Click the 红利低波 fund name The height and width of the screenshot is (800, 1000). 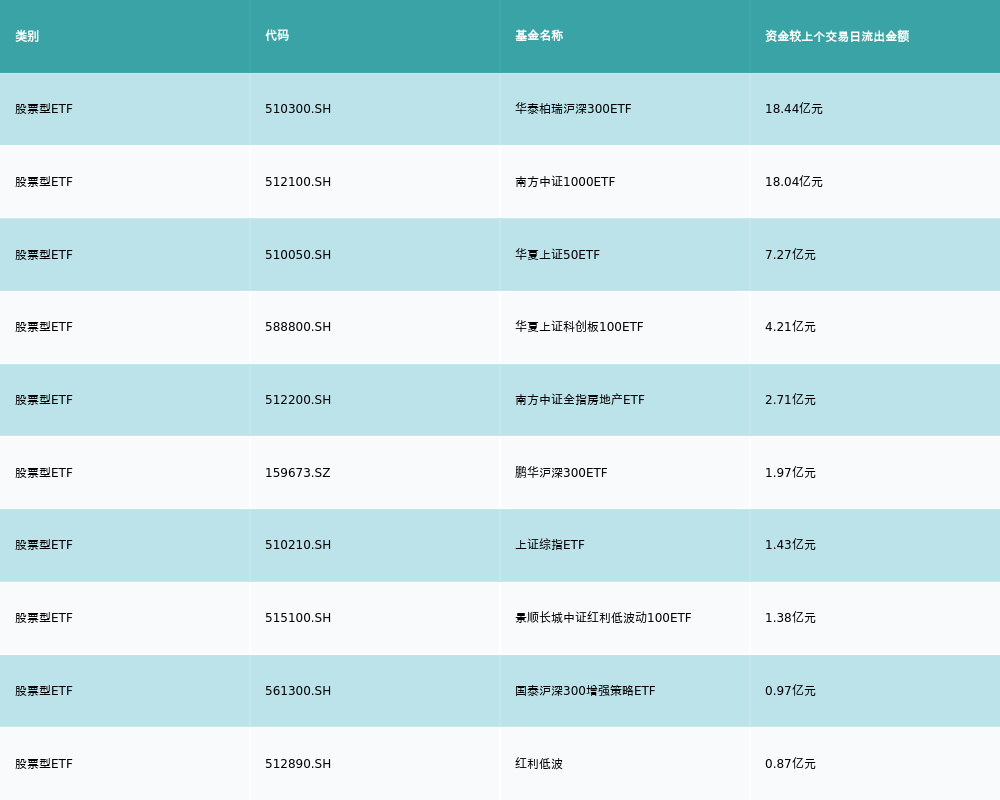(539, 764)
